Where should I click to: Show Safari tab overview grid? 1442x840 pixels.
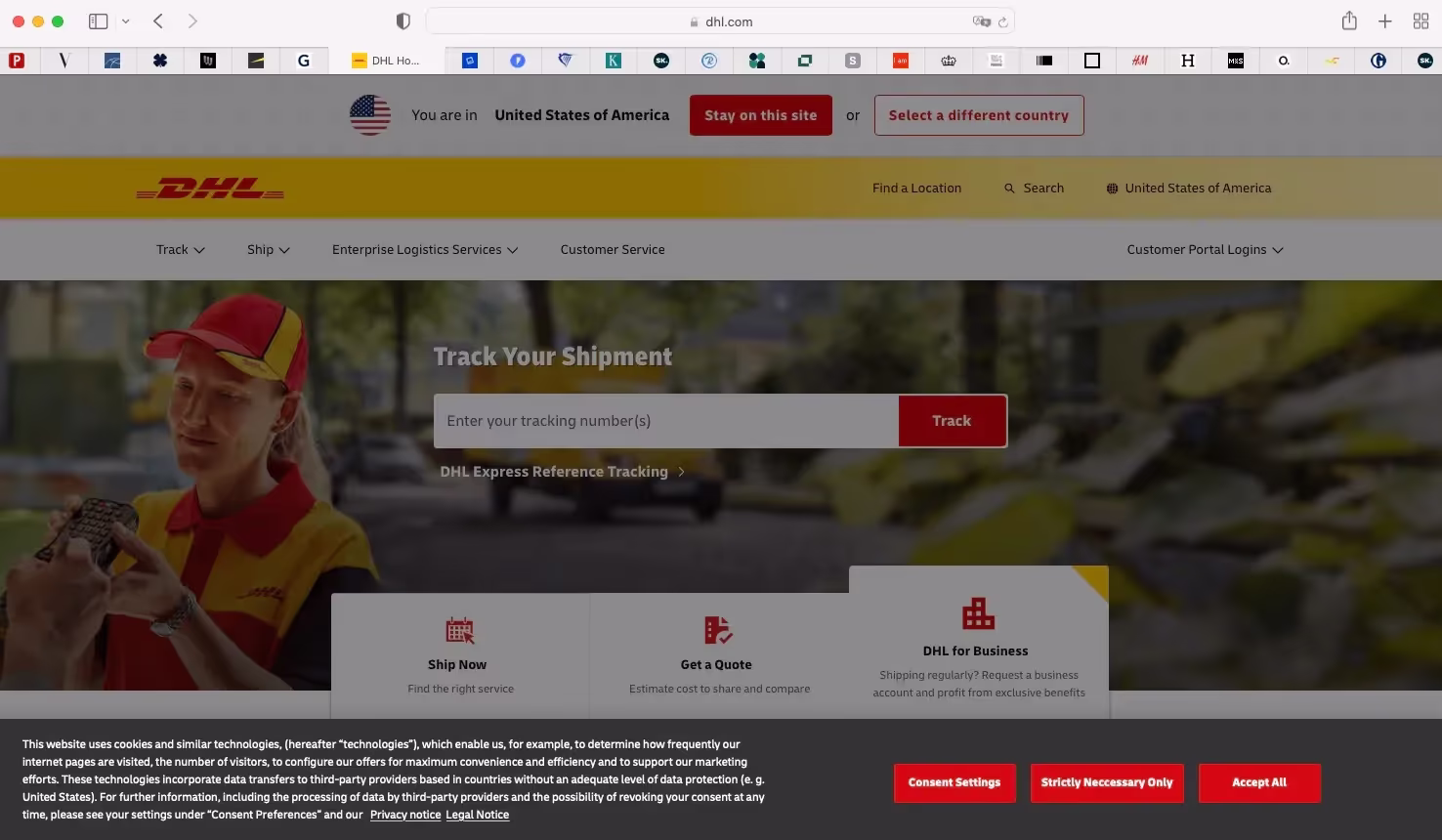1421,21
